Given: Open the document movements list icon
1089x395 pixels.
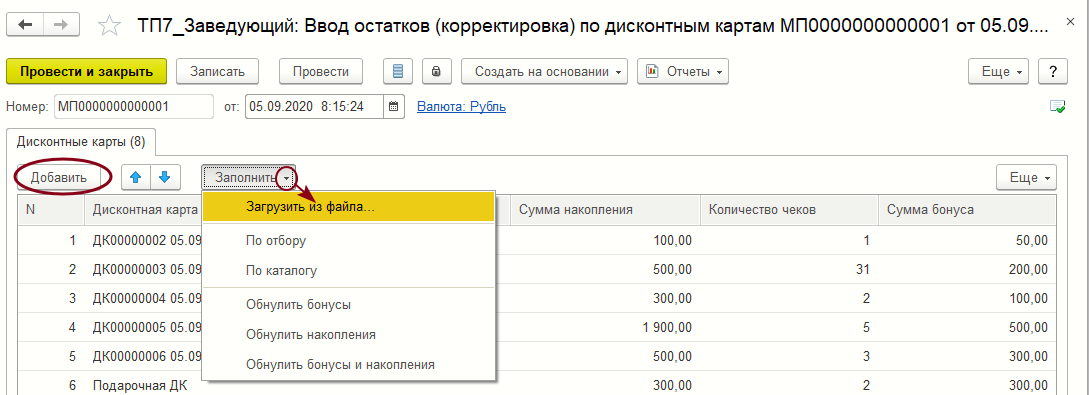Looking at the screenshot, I should [398, 72].
